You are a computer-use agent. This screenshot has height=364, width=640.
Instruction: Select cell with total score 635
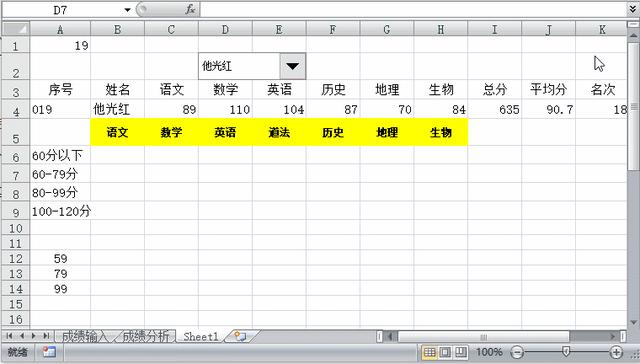(494, 109)
